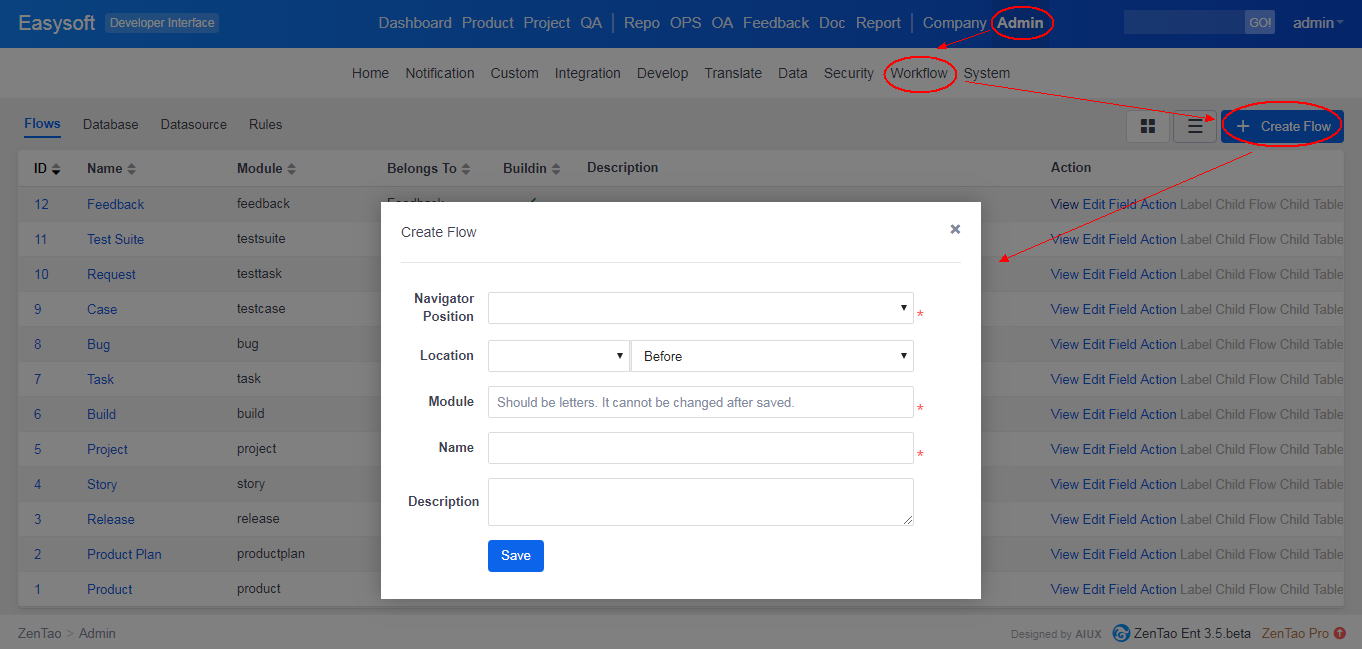1362x649 pixels.
Task: Open the Workflow admin menu
Action: coord(919,73)
